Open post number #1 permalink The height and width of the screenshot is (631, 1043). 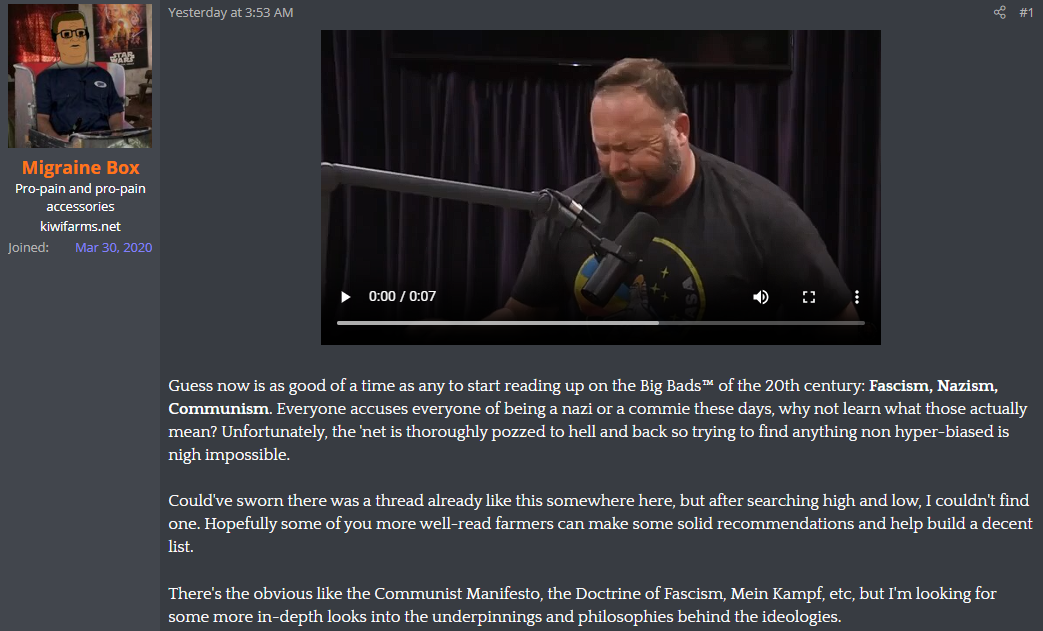click(x=1026, y=12)
